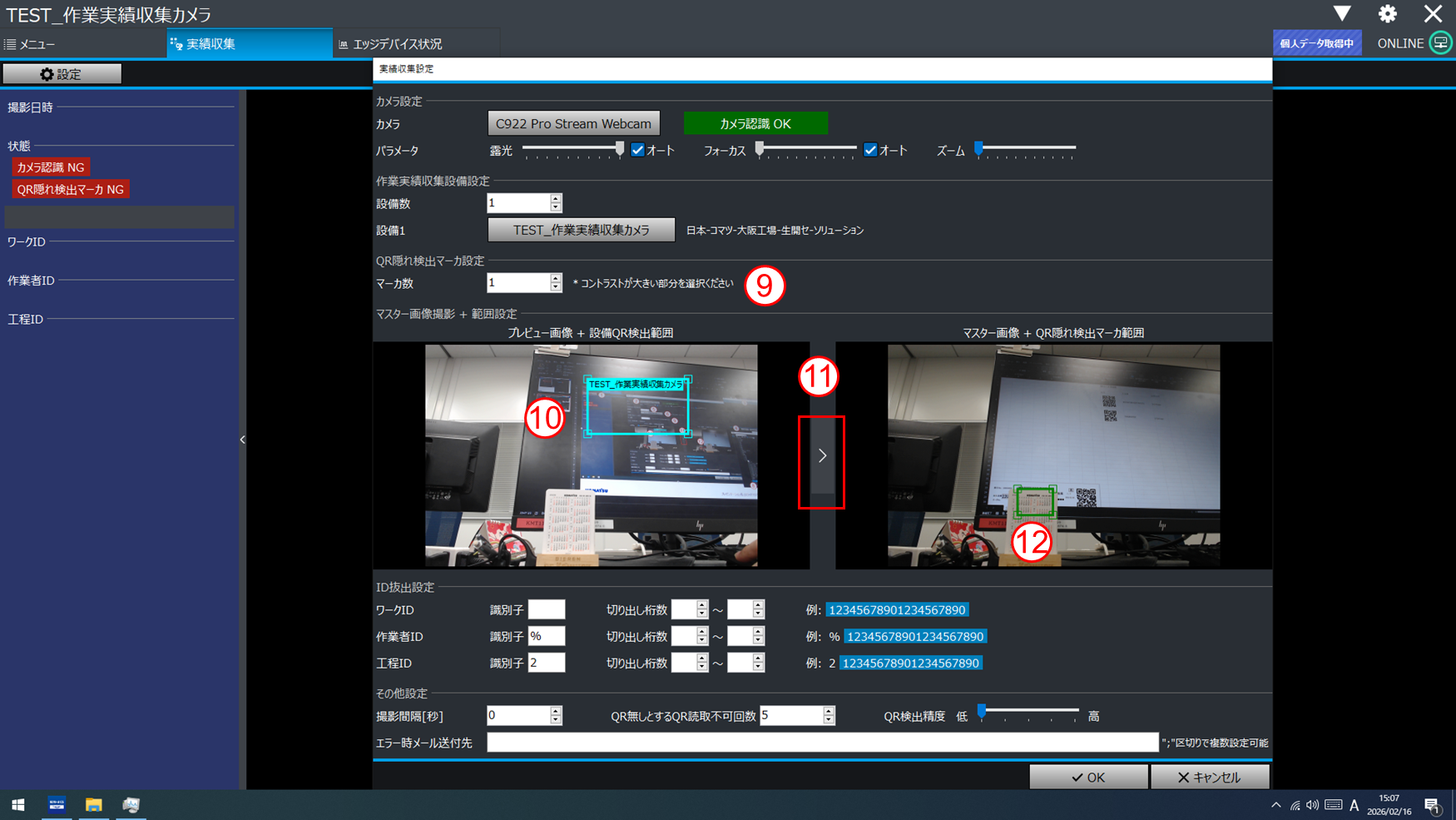1456x820 pixels.
Task: Click the ONLINE status monitor icon
Action: tap(1440, 43)
